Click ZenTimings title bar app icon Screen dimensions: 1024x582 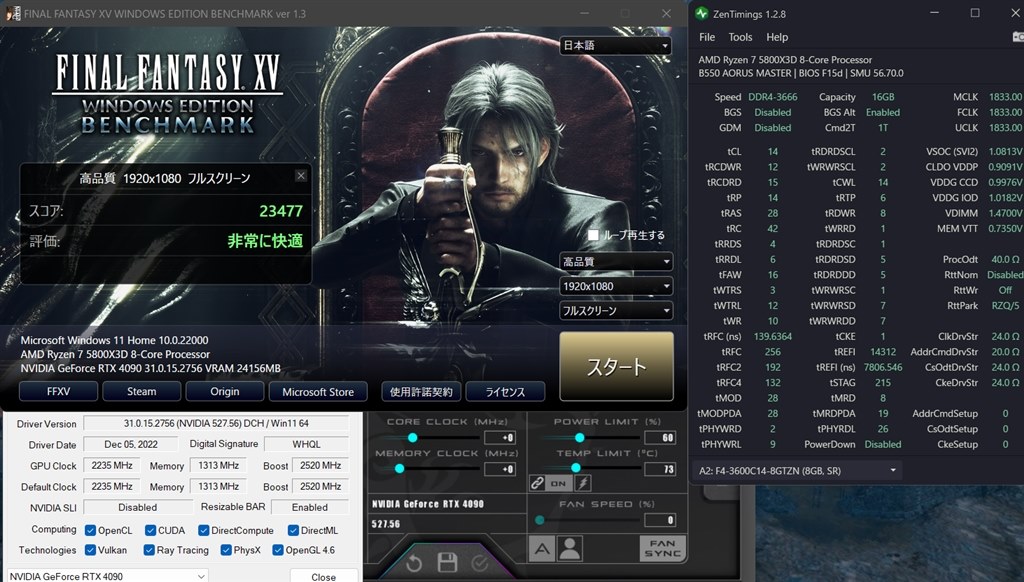tap(703, 13)
